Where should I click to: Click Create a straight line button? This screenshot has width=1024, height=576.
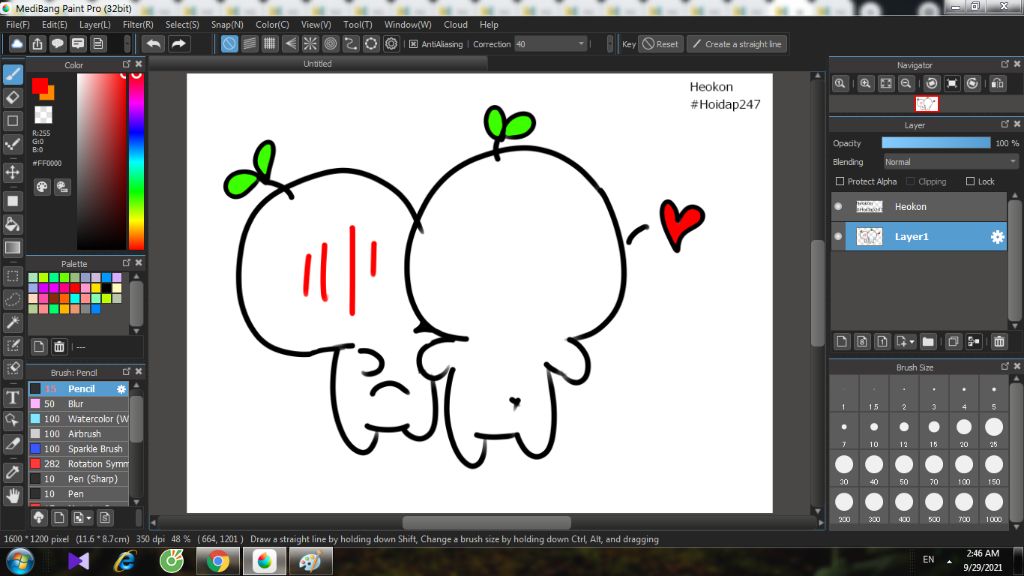point(737,44)
